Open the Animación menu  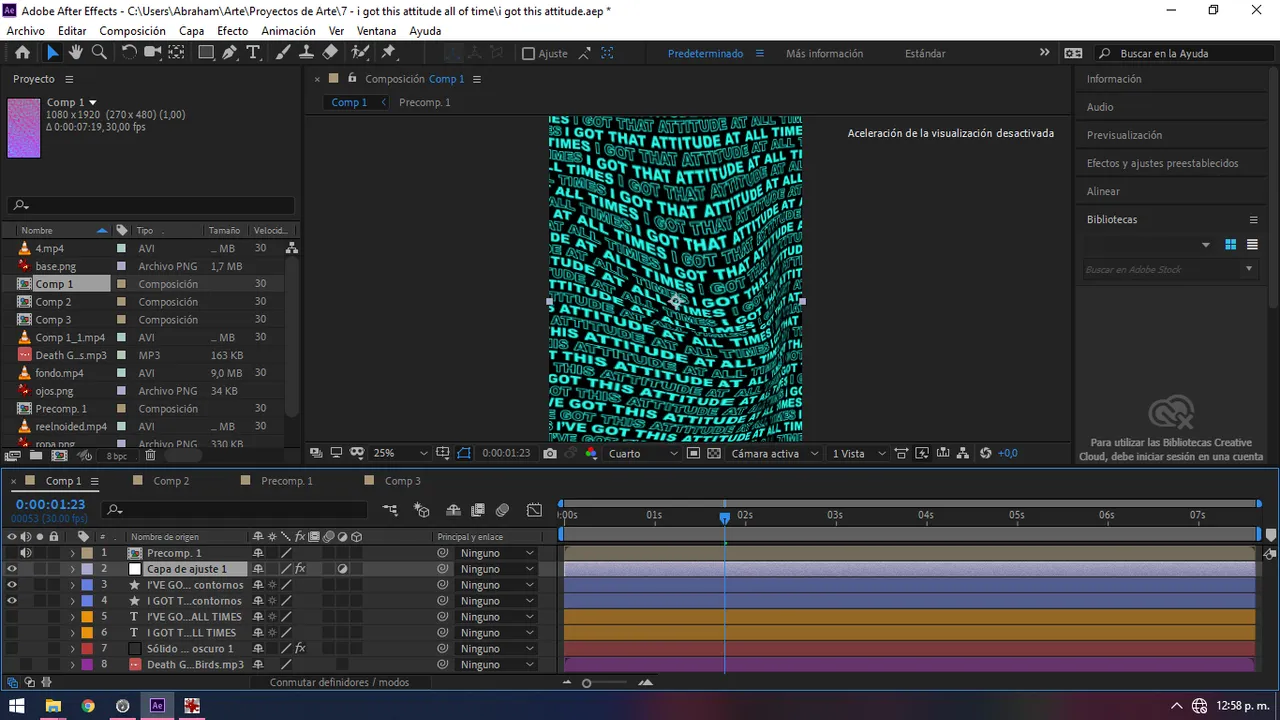tap(288, 31)
